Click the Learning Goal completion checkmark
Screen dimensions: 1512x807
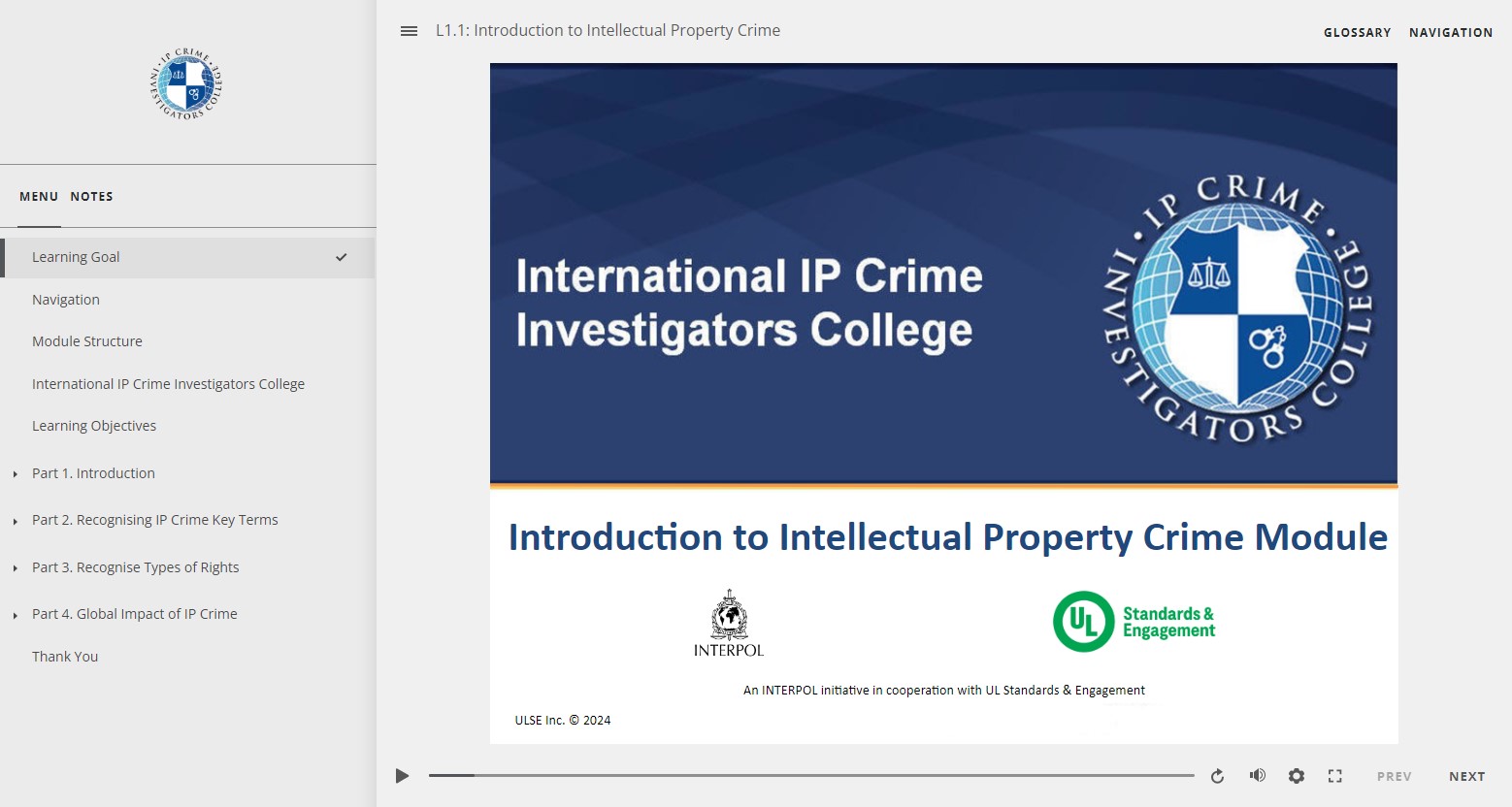click(341, 257)
